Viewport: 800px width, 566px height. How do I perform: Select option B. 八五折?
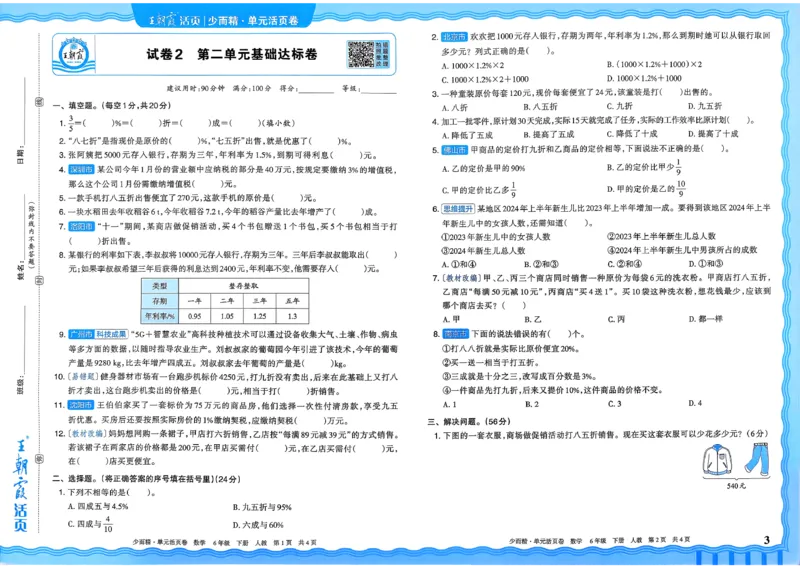click(x=540, y=107)
